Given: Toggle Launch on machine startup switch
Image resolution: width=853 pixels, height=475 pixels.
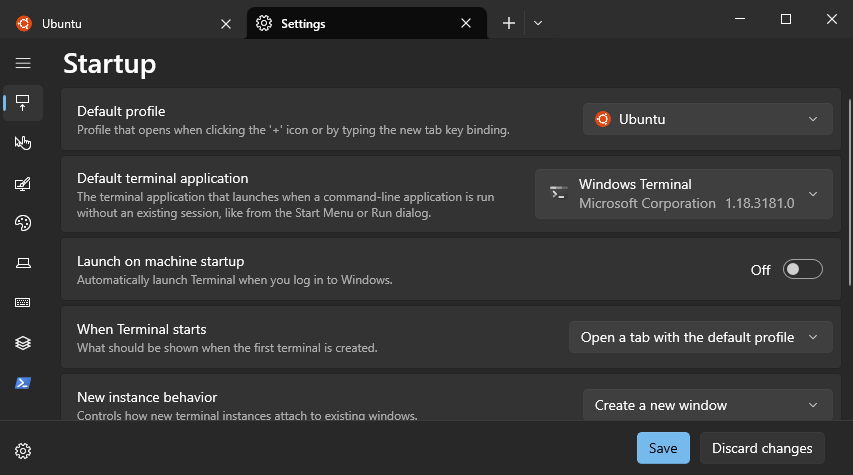Looking at the screenshot, I should point(802,269).
